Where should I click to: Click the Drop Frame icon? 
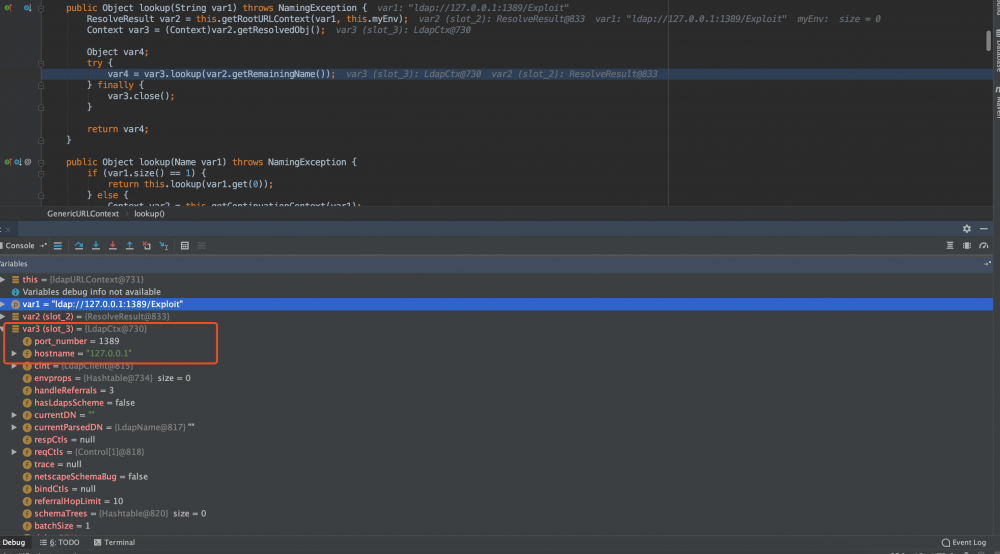coord(147,245)
